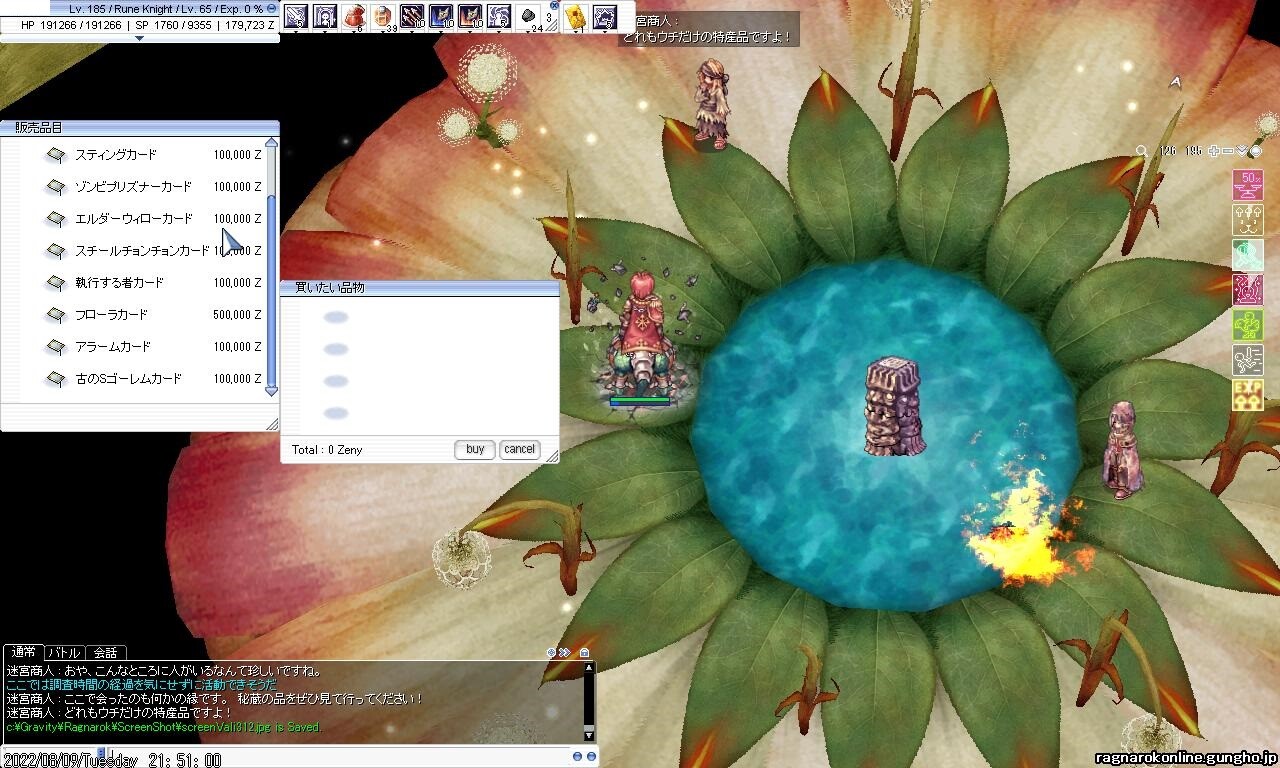Click the hooded NPC on the right leaf
This screenshot has height=768, width=1280.
tap(1122, 449)
